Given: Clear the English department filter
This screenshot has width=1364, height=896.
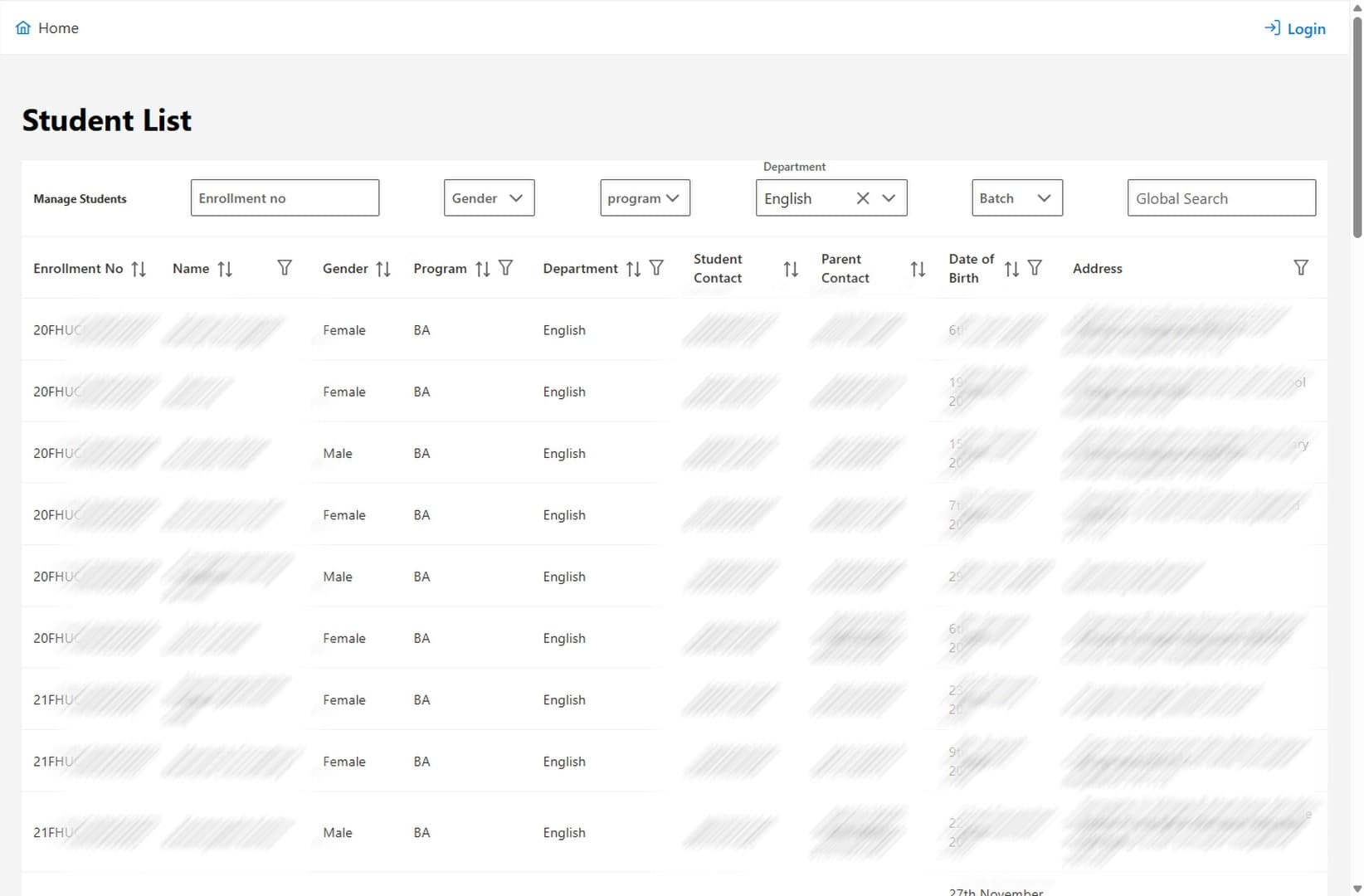Looking at the screenshot, I should pos(862,198).
